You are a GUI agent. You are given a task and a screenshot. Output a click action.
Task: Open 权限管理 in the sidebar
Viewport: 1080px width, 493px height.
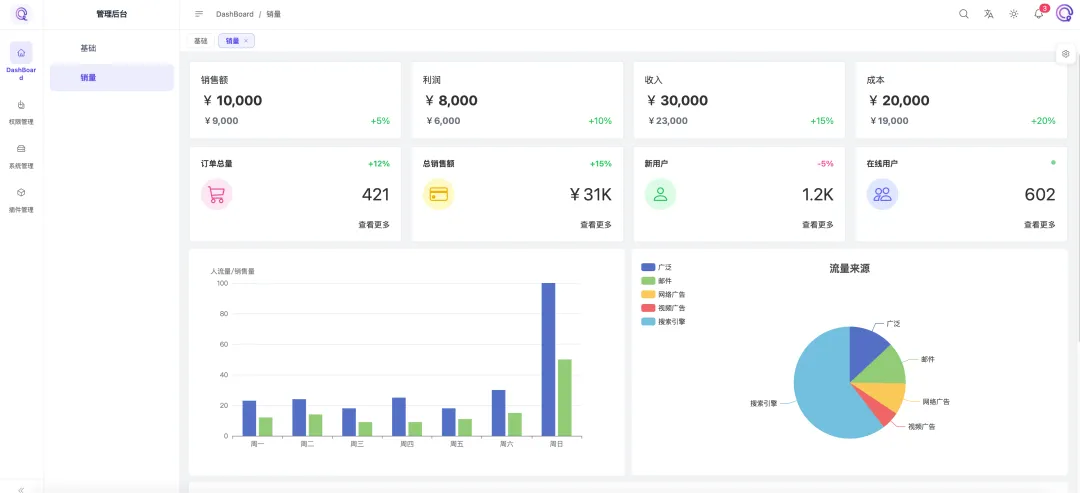(x=21, y=112)
